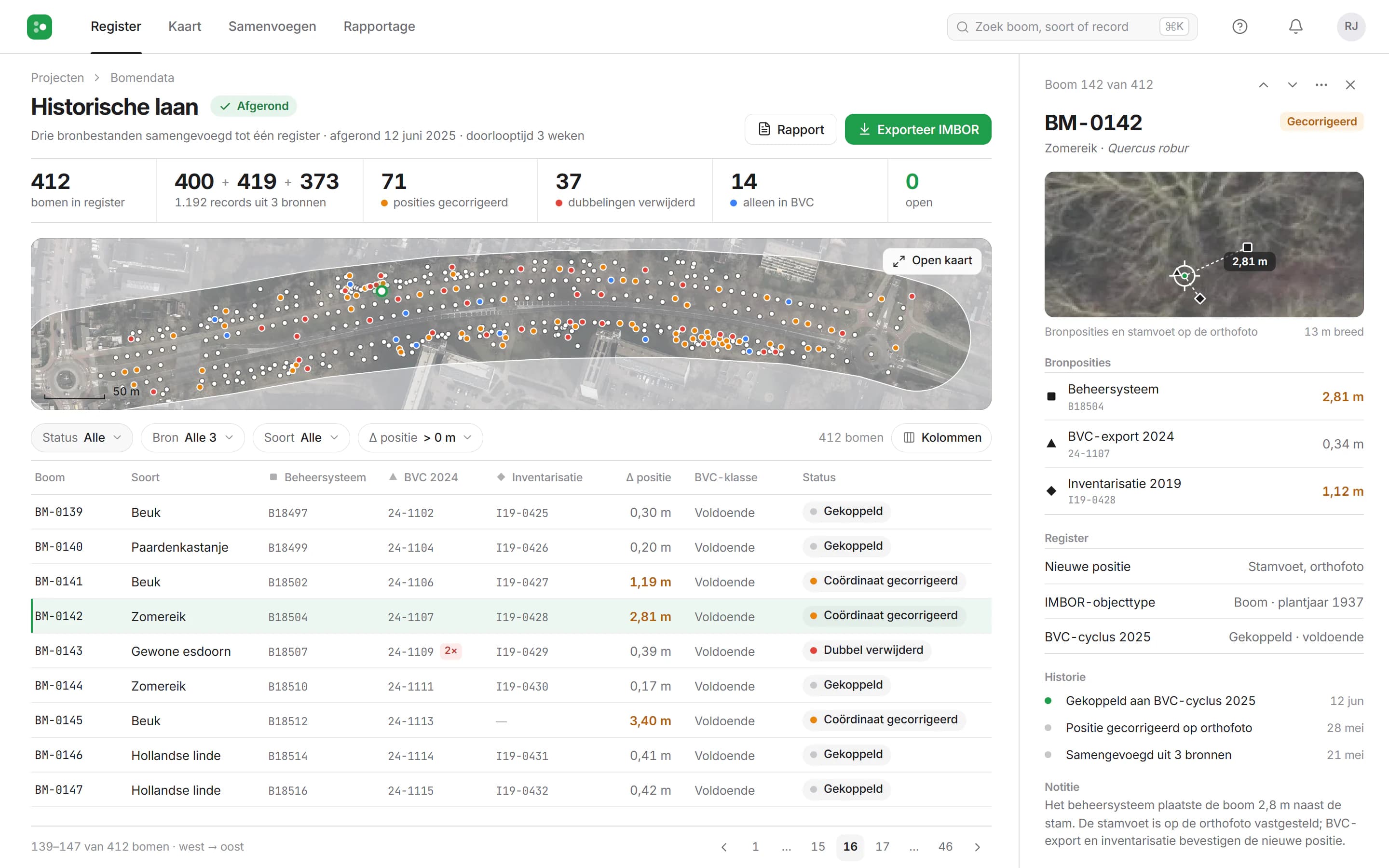Open the help question mark icon

[x=1240, y=27]
